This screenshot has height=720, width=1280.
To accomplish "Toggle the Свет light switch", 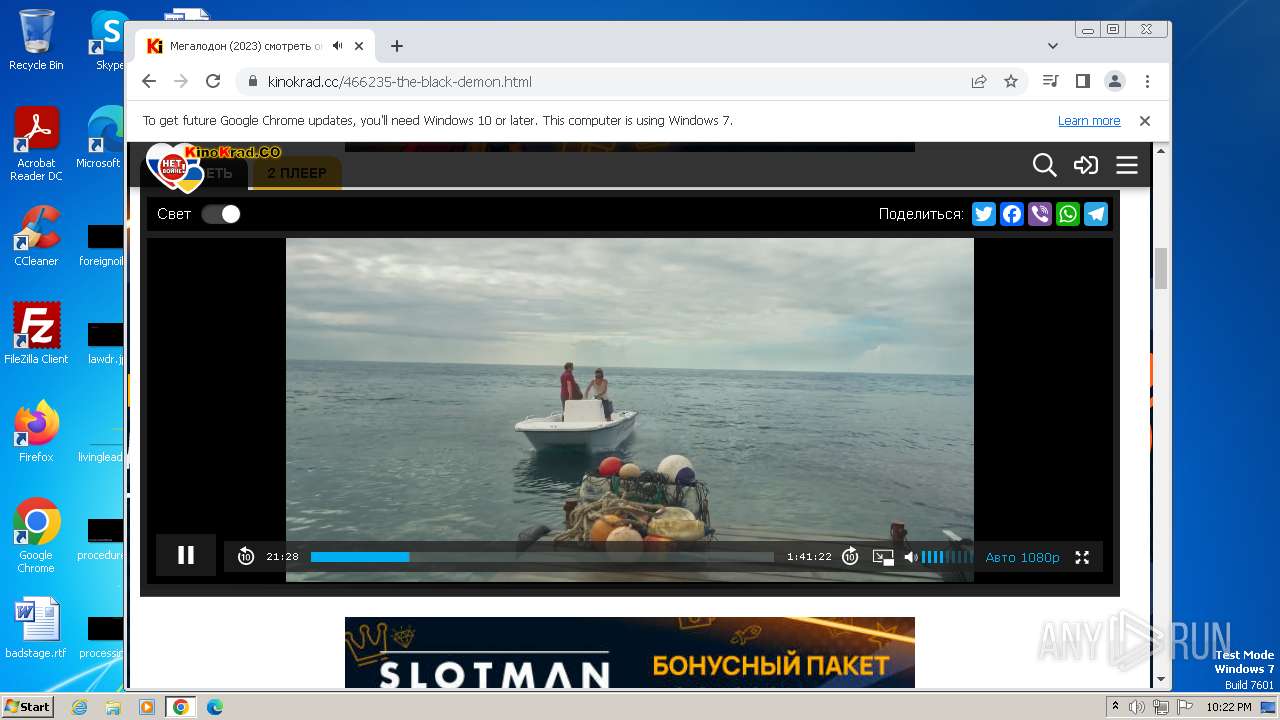I will click(221, 214).
